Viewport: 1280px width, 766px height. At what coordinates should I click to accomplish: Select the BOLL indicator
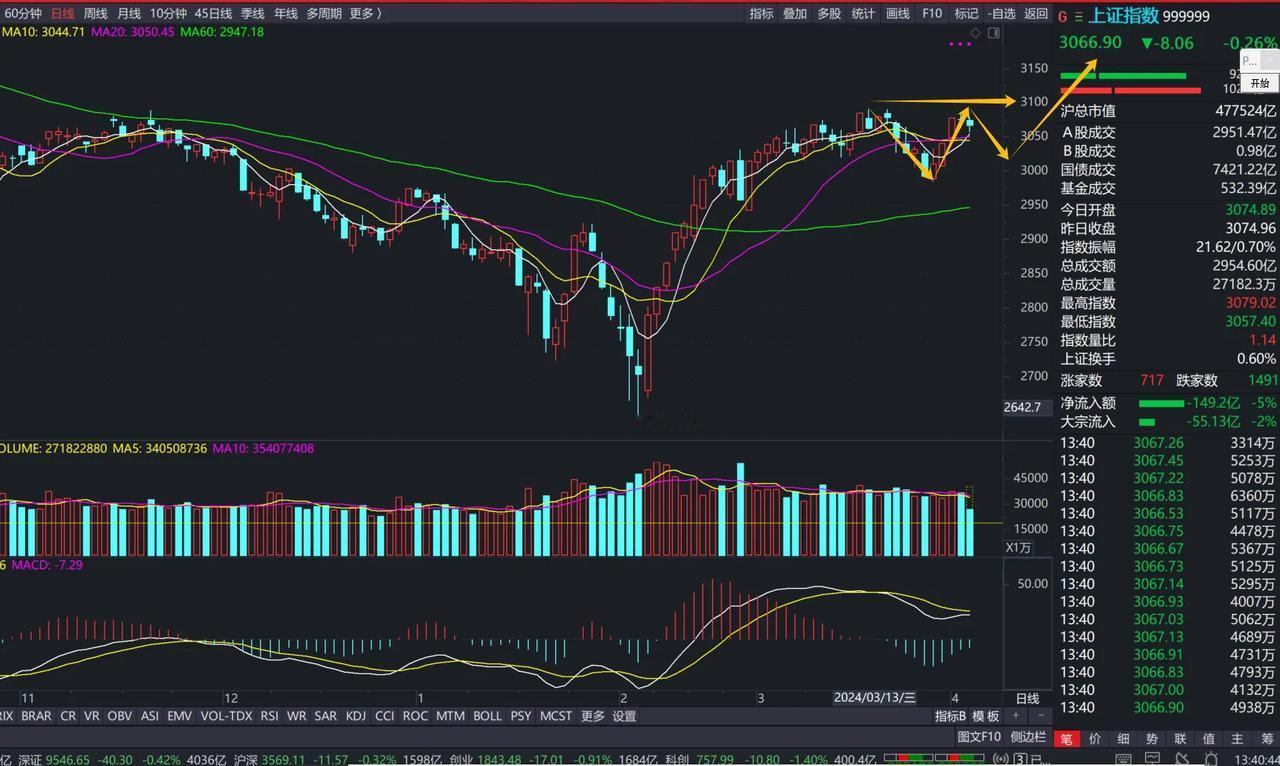point(488,716)
